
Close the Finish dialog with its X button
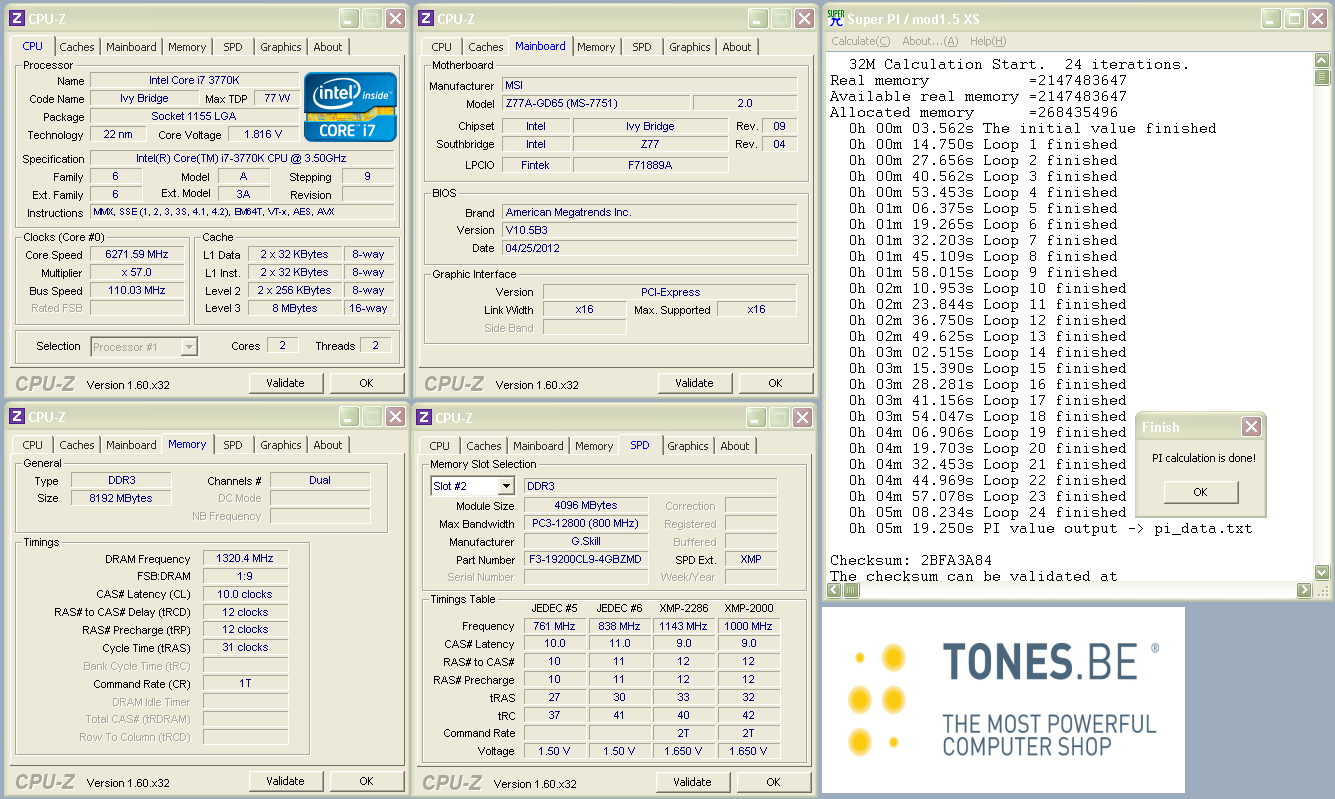(1251, 427)
